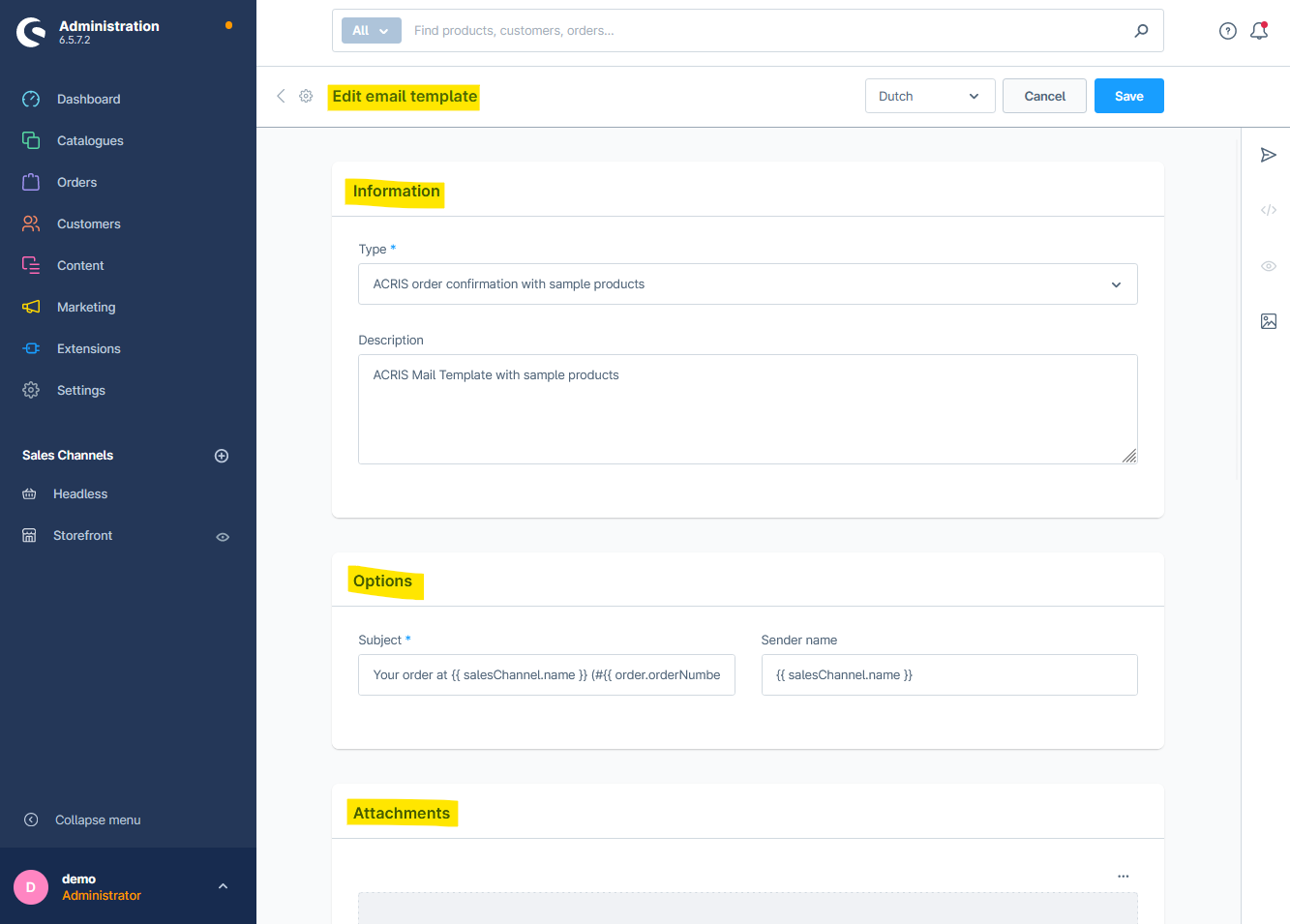
Task: Click the Orders bag icon
Action: click(31, 182)
